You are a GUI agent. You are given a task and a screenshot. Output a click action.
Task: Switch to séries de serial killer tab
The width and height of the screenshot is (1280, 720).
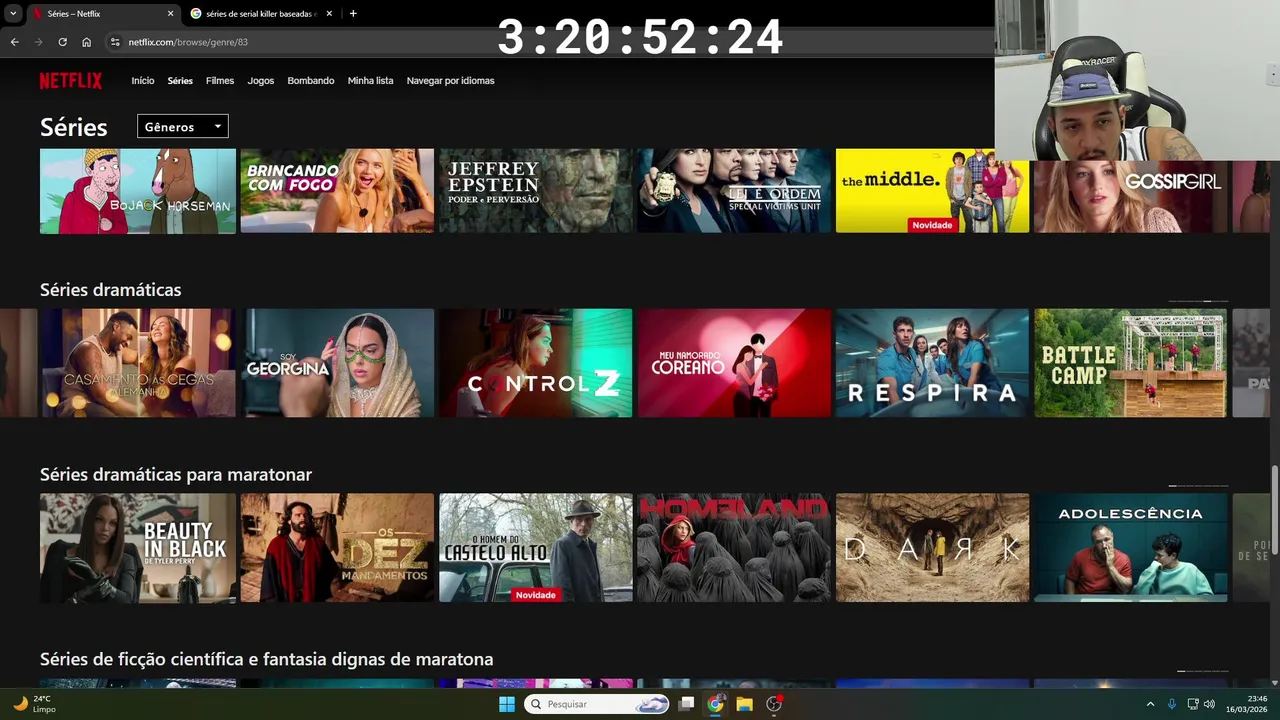[260, 14]
